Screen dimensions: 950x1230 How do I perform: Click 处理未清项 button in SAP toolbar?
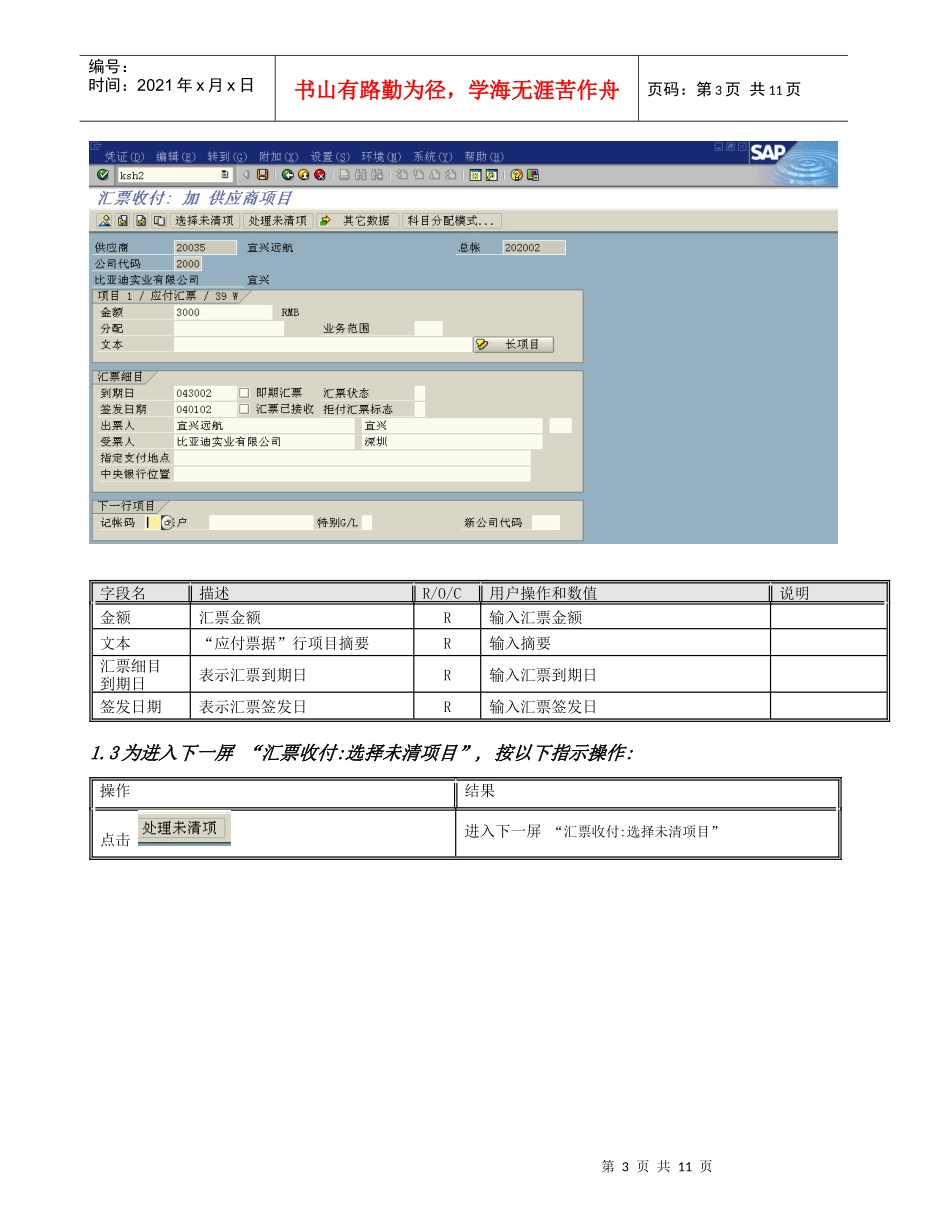click(278, 221)
